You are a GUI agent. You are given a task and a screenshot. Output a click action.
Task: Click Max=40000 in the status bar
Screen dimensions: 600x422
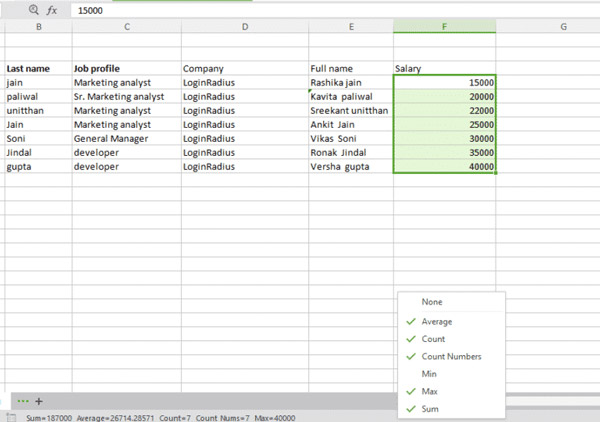[275, 418]
